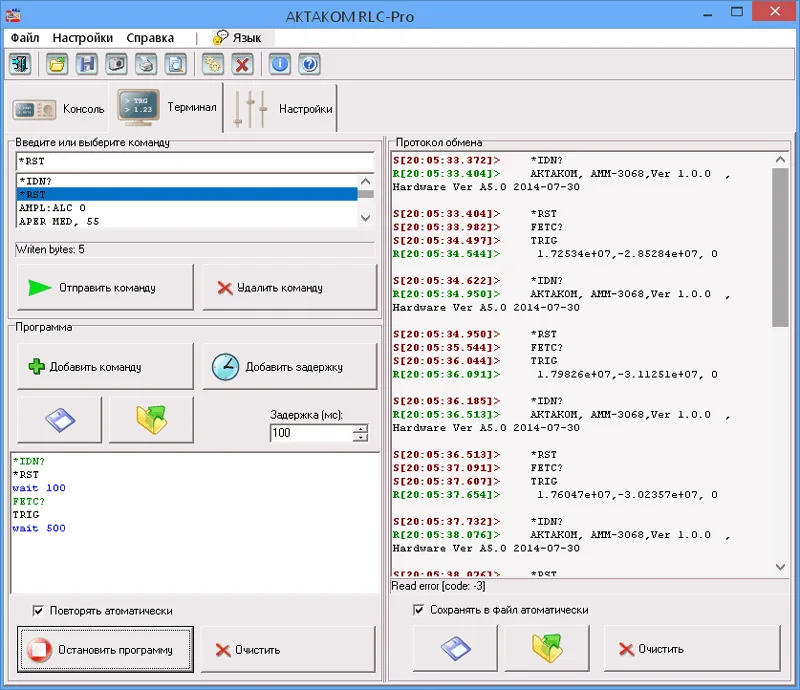Screen dimensions: 800x690
Task: Toggle Повторять автоматически checkbox
Action: click(38, 610)
